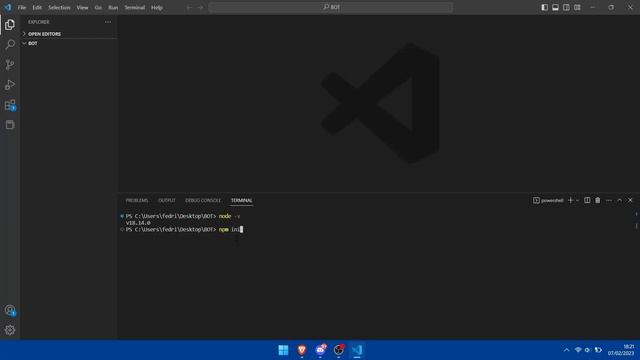Screen dimensions: 640x360
Task: Open the File menu
Action: 22,7
